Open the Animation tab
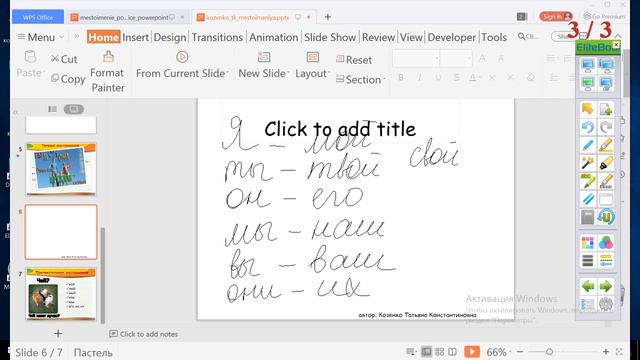This screenshot has width=640, height=360. click(273, 37)
